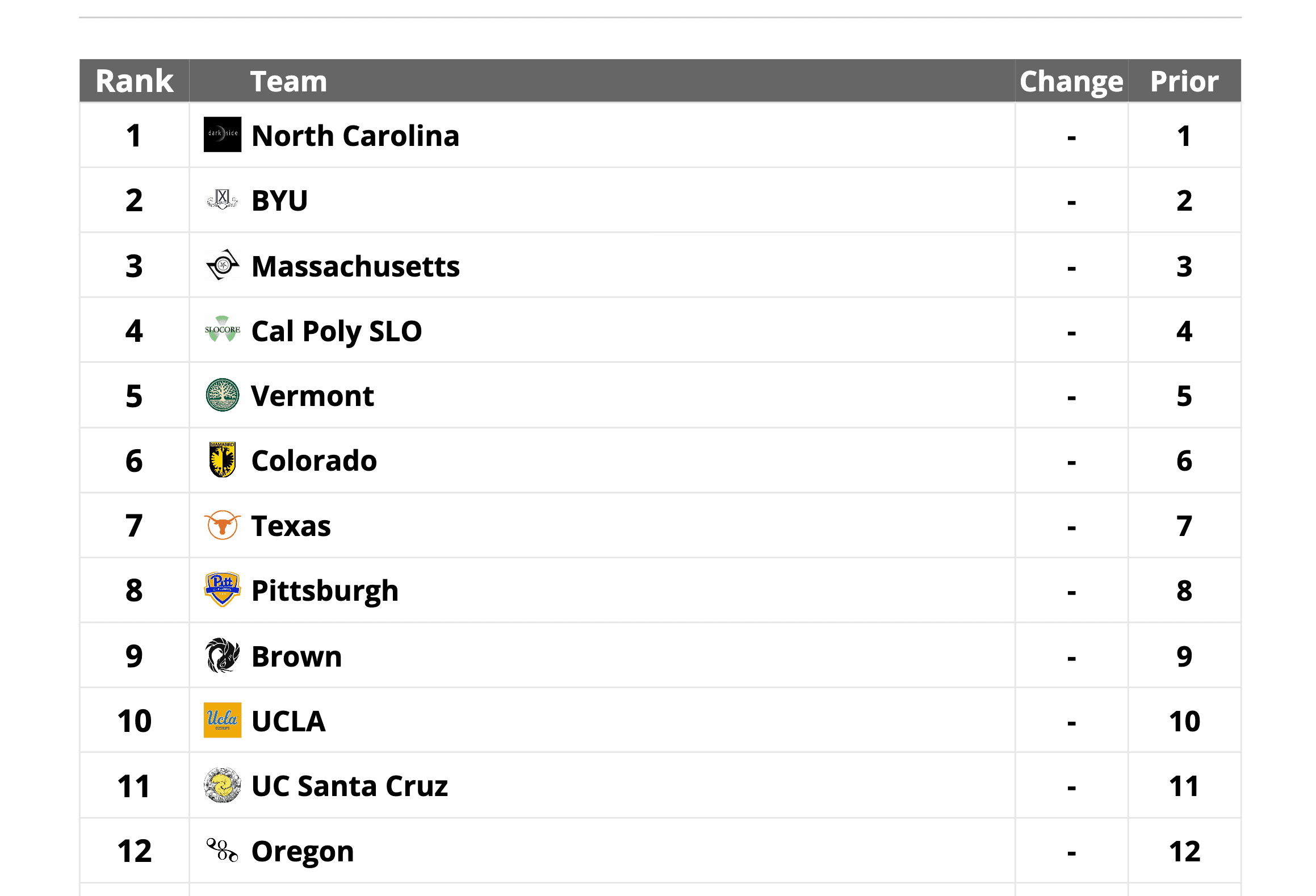Click the Rank column header
The height and width of the screenshot is (896, 1316).
coord(135,81)
